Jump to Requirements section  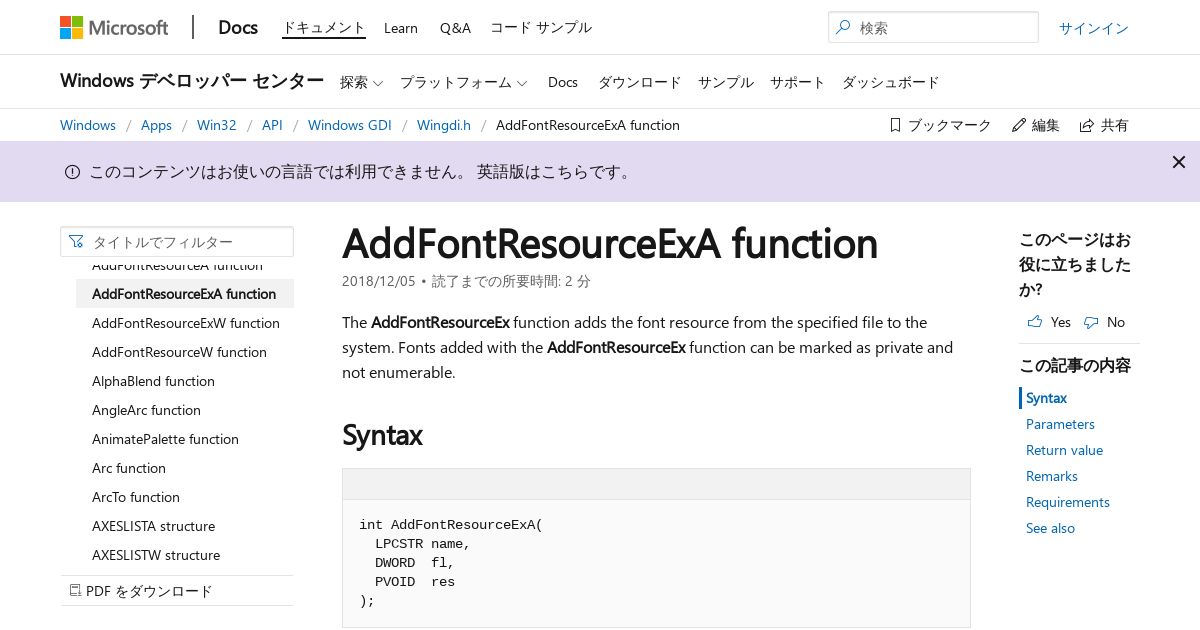tap(1068, 502)
